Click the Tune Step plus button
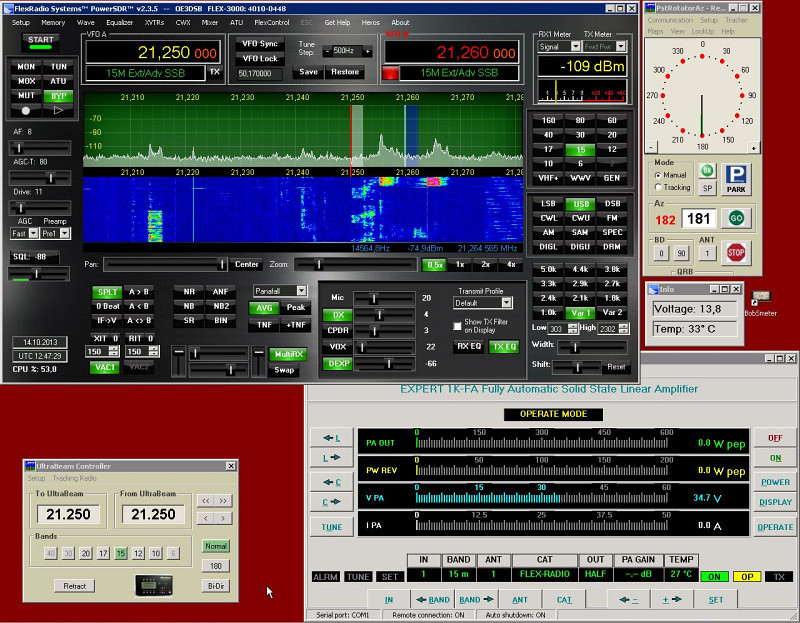This screenshot has height=623, width=800. [x=367, y=51]
